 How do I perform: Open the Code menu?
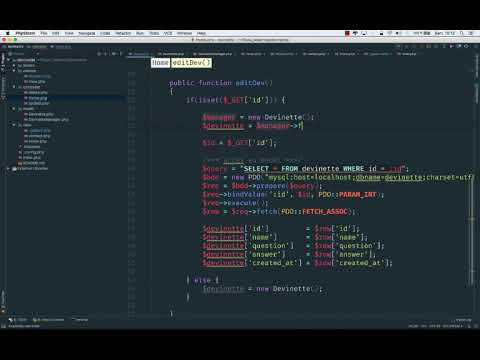click(105, 33)
